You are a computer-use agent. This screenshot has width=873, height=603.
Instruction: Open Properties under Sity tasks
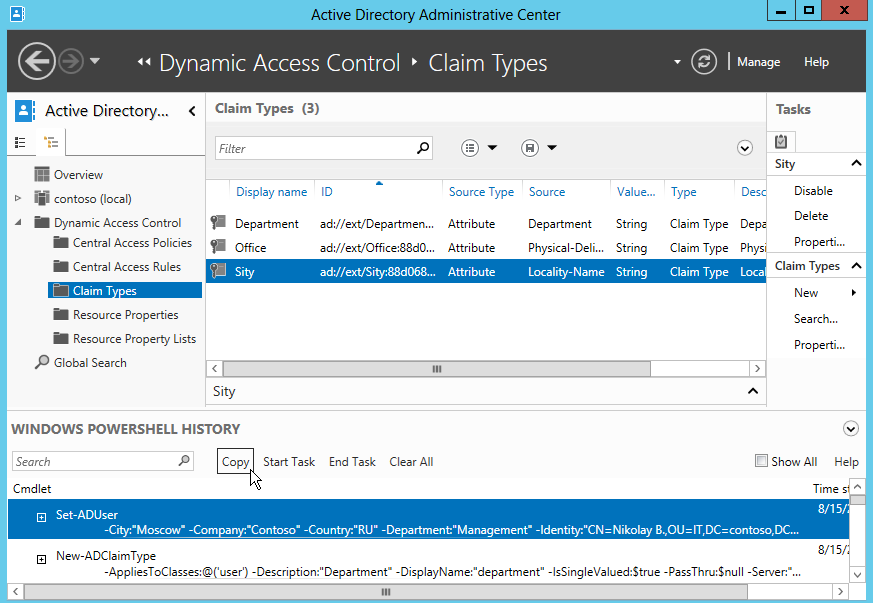819,242
